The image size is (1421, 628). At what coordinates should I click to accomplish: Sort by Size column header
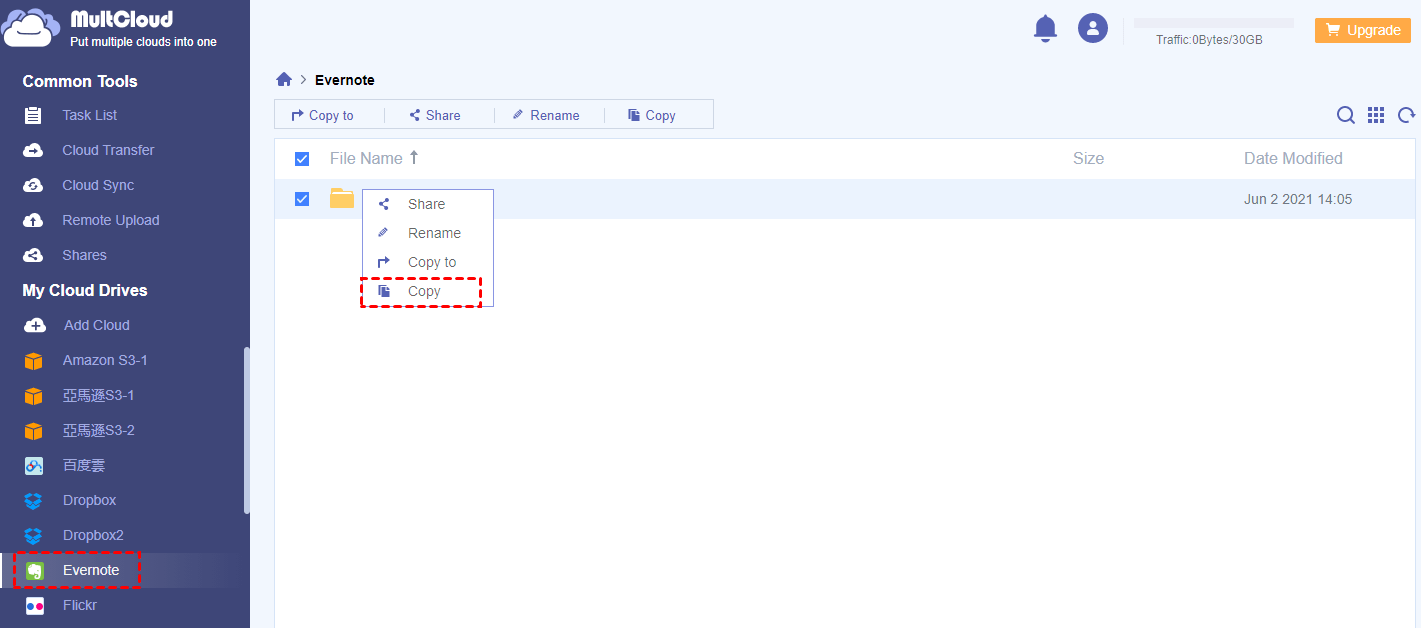click(1088, 158)
